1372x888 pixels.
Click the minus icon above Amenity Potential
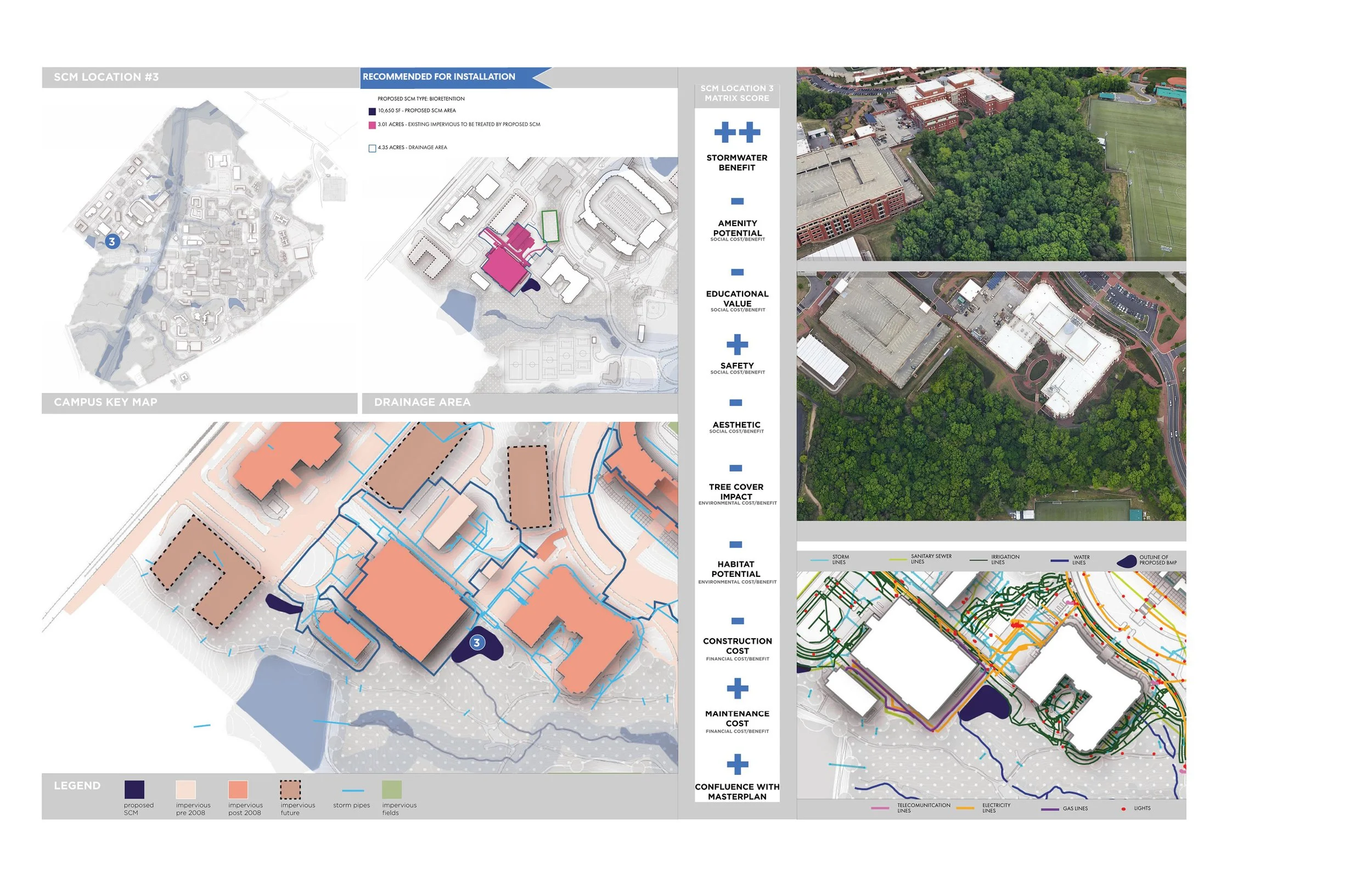point(736,201)
